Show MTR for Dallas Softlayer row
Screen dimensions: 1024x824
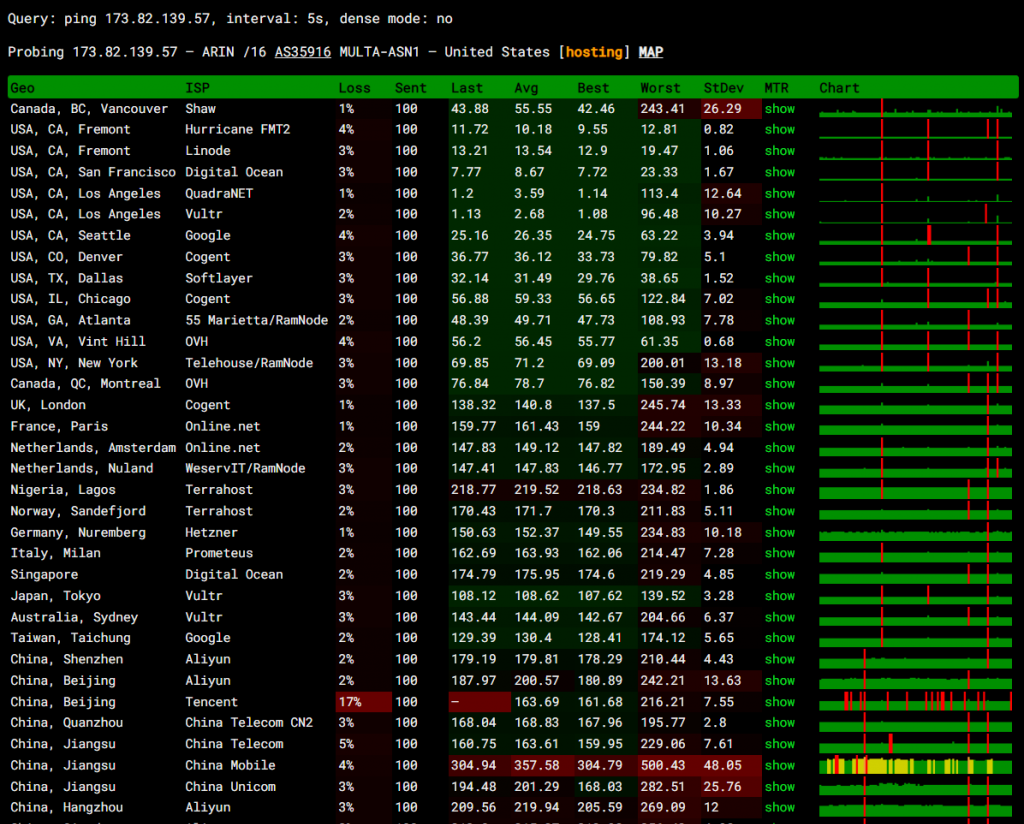pos(780,278)
